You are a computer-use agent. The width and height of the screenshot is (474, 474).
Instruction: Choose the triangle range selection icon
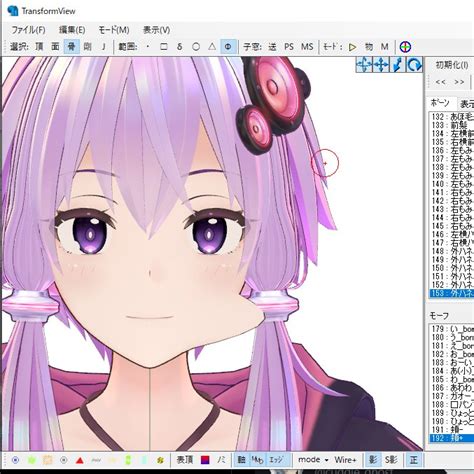(x=212, y=47)
